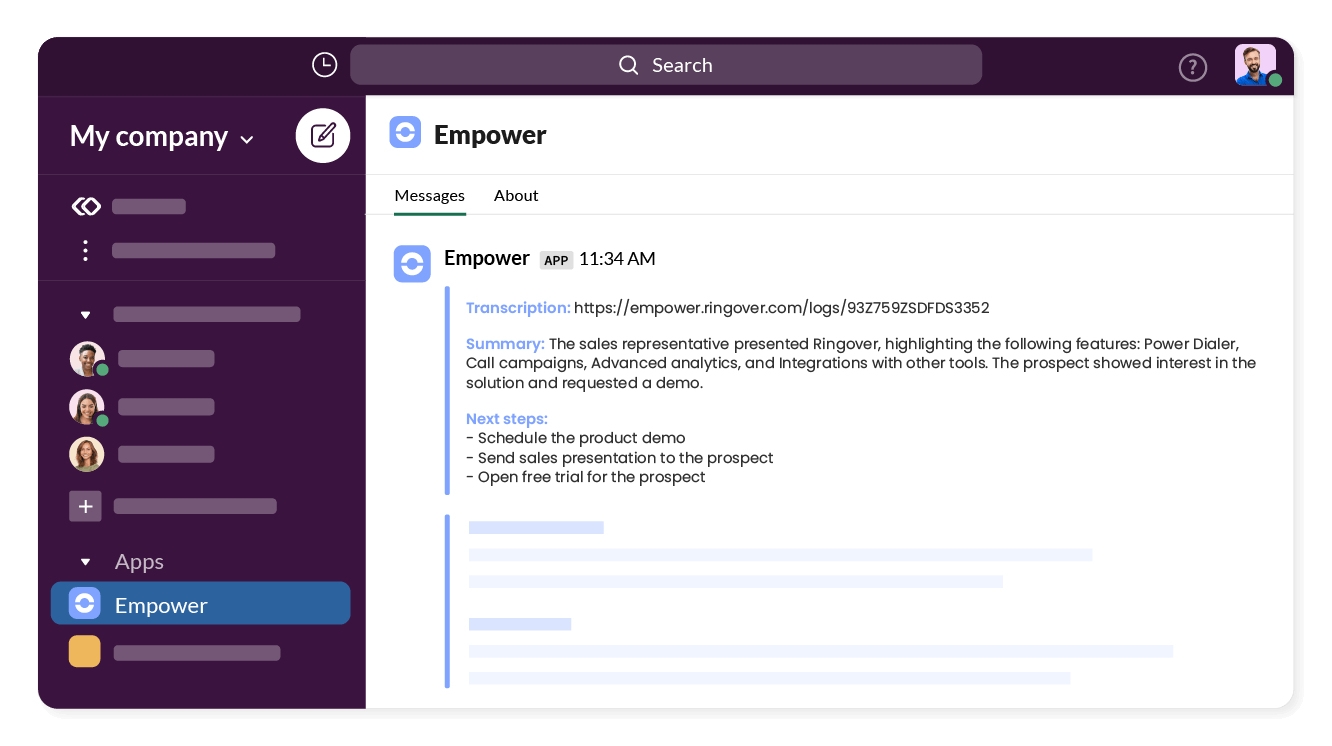Select the orange app icon below Empower

click(x=85, y=651)
